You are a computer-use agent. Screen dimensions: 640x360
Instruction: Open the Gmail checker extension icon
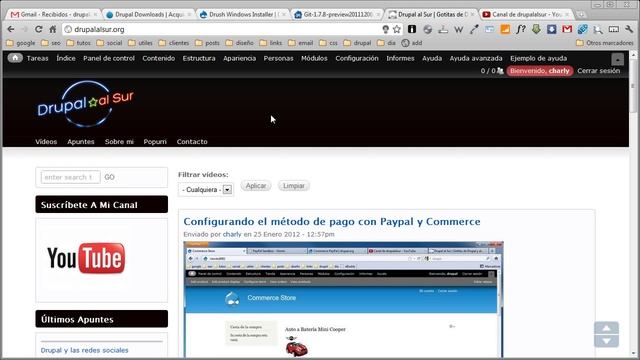click(567, 29)
